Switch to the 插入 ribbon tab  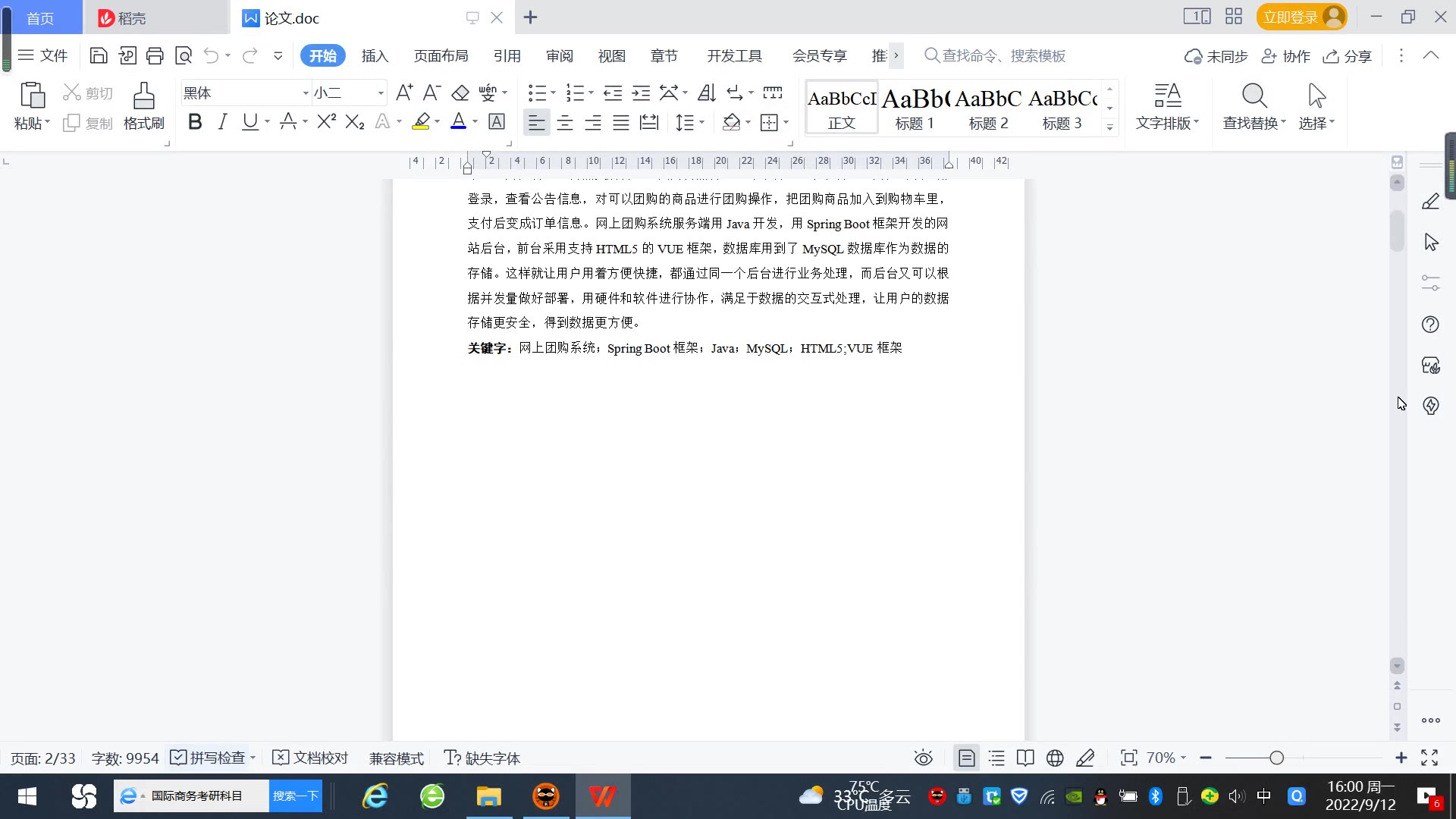coord(375,56)
